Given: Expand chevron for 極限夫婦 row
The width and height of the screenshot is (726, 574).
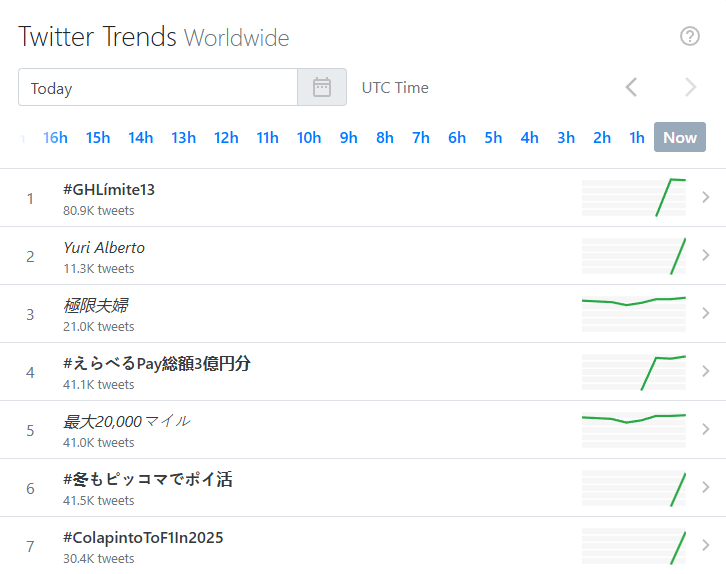Looking at the screenshot, I should point(705,313).
